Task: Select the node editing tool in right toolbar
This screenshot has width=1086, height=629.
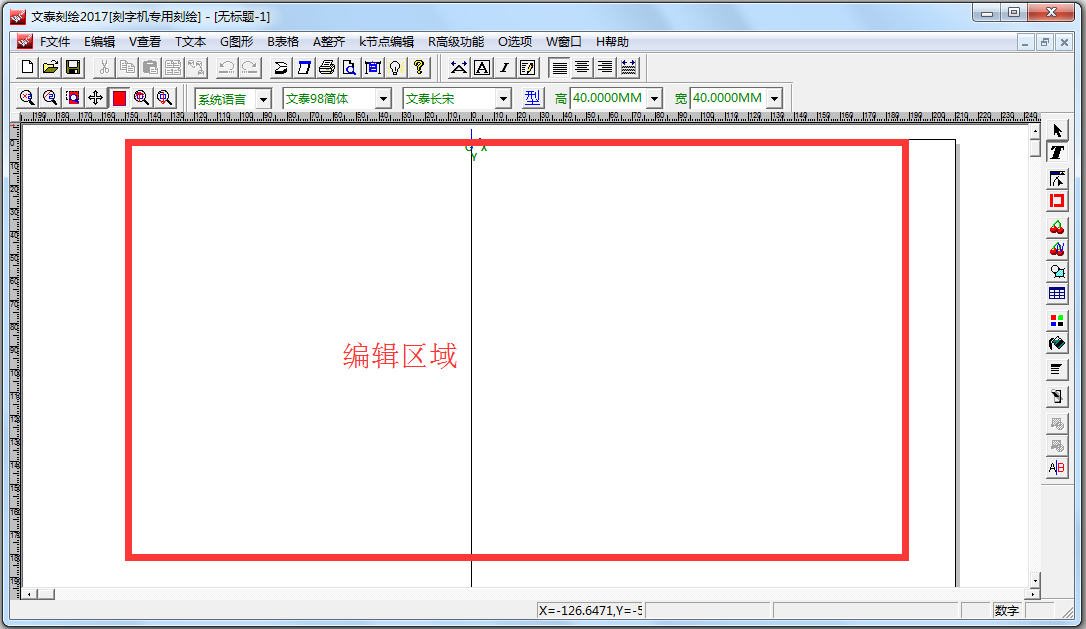Action: point(1057,179)
